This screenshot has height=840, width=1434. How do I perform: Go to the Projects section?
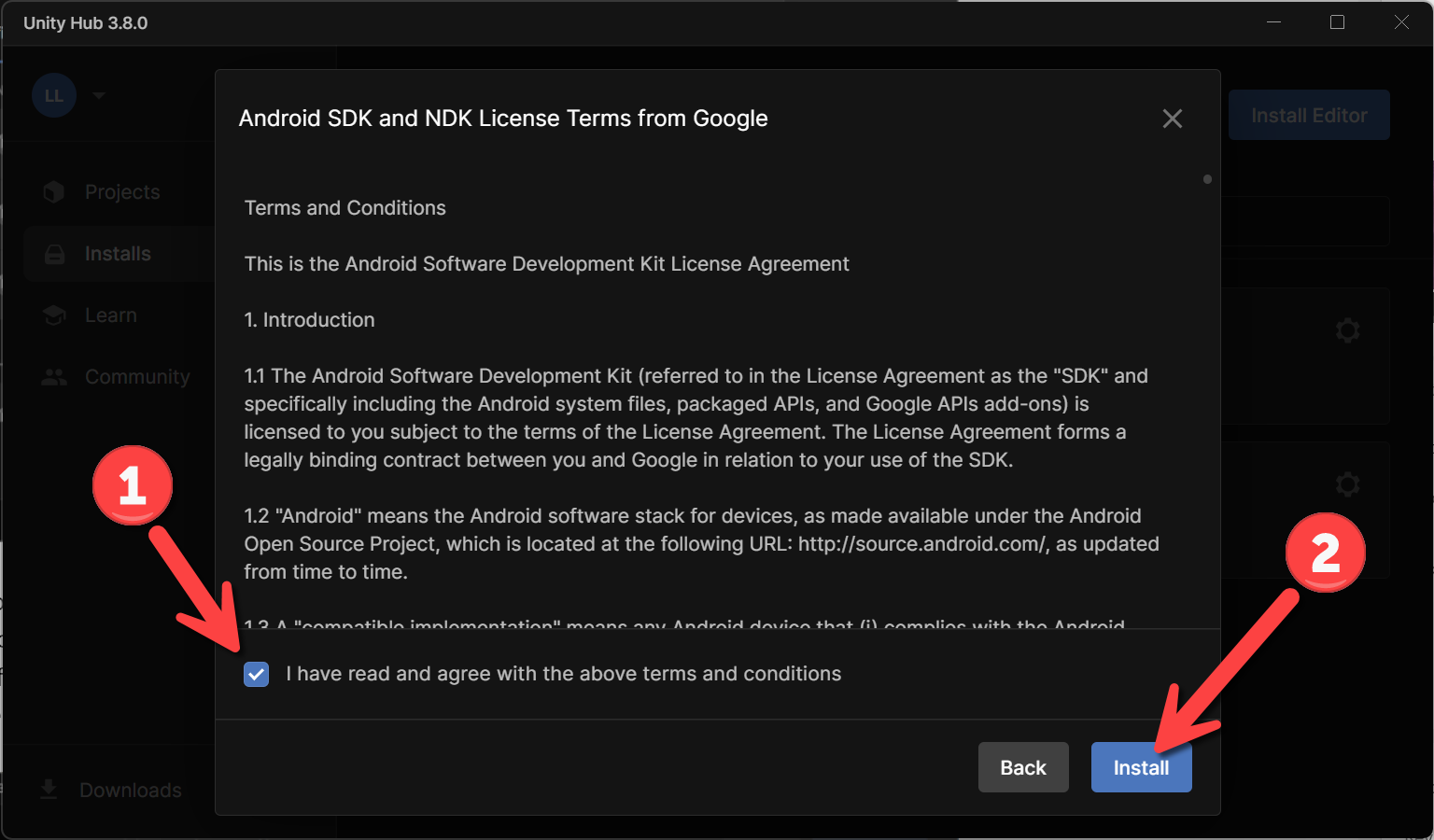pos(122,192)
